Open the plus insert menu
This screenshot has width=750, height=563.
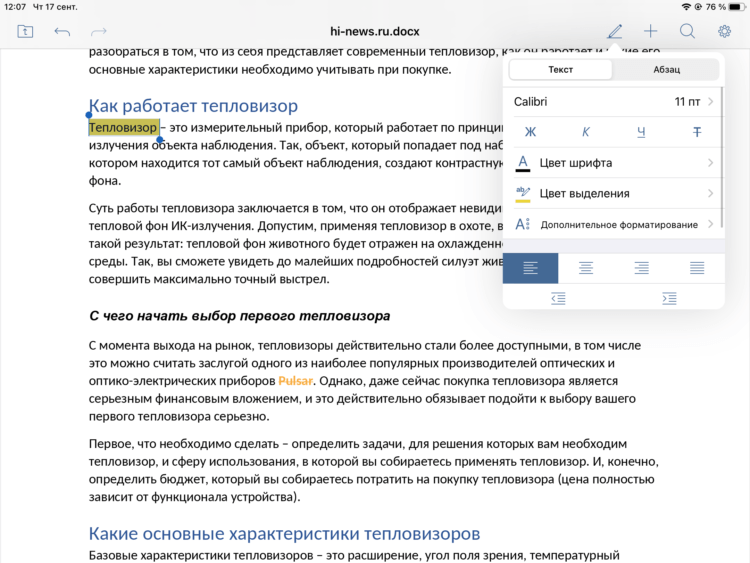tap(651, 32)
